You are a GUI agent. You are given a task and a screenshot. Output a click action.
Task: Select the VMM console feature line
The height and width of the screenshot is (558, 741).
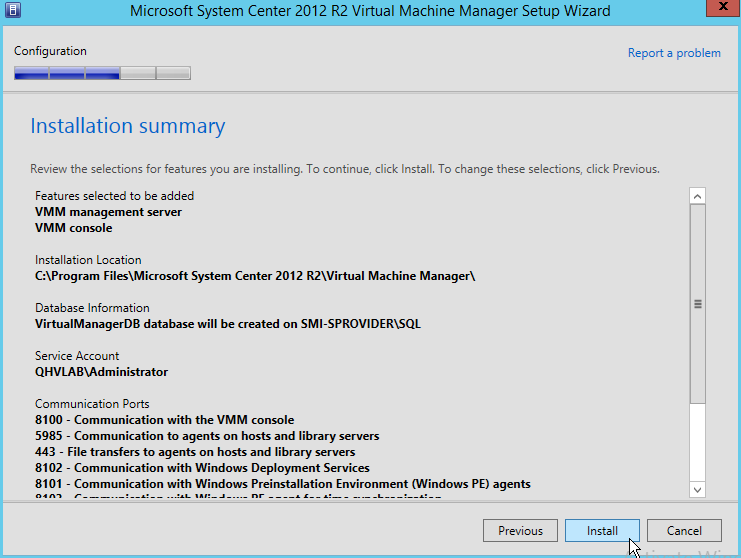click(x=73, y=228)
